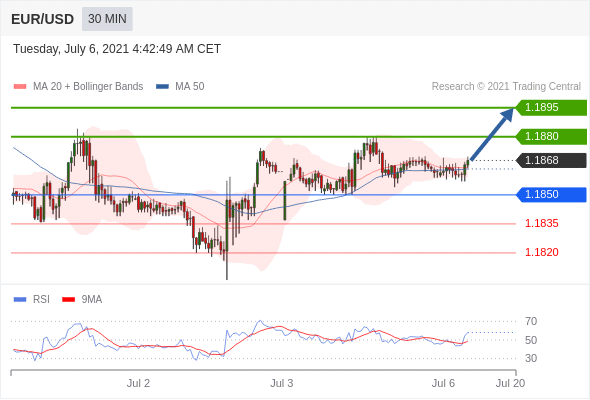Click the 9MA red legend marker
The width and height of the screenshot is (590, 400).
coord(68,300)
